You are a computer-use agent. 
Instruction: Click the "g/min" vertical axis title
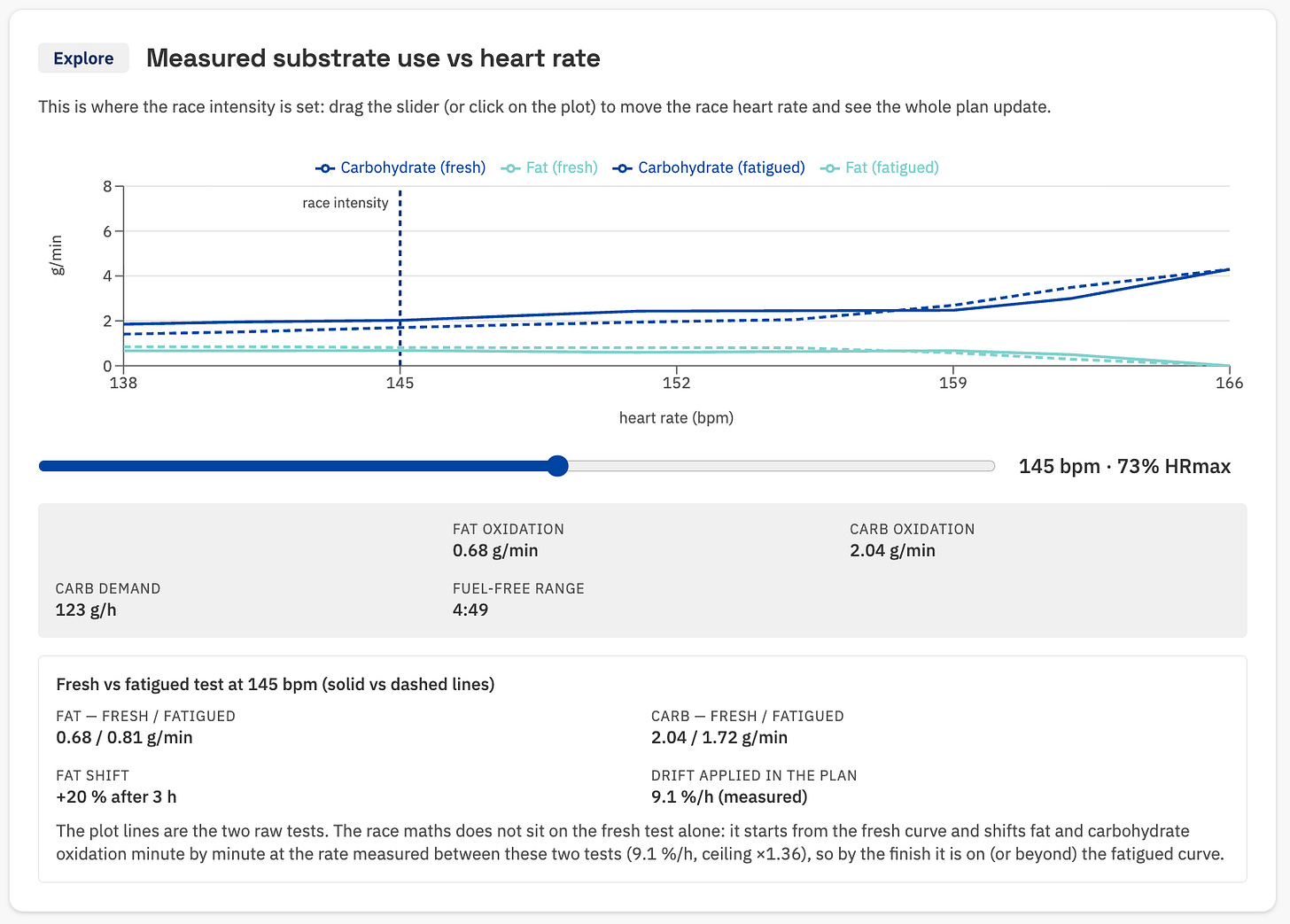tap(57, 255)
